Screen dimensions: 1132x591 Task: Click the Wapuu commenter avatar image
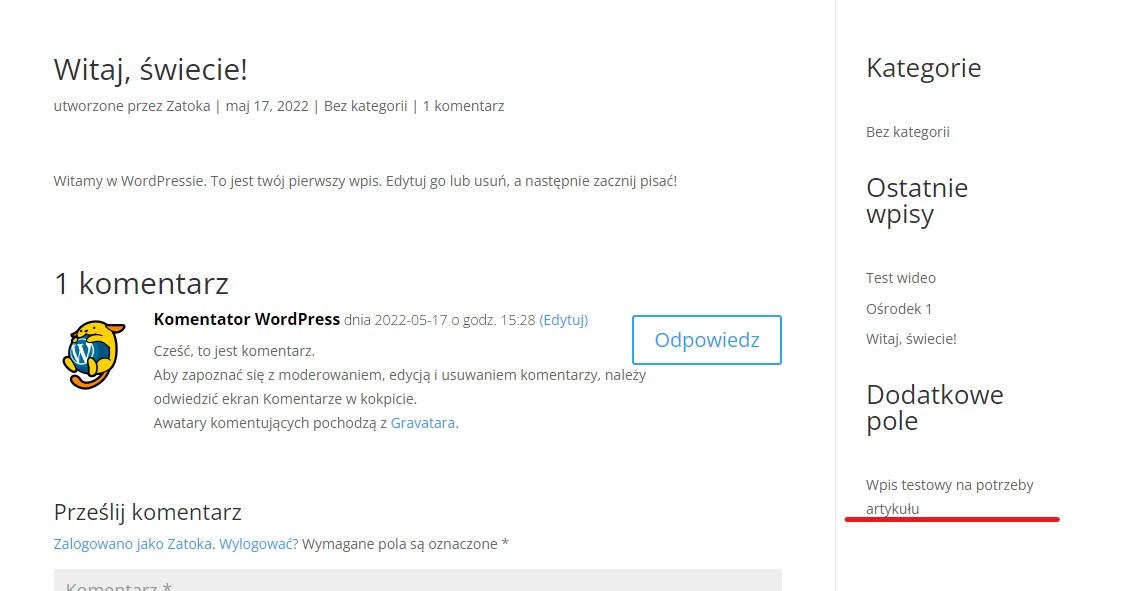[94, 354]
